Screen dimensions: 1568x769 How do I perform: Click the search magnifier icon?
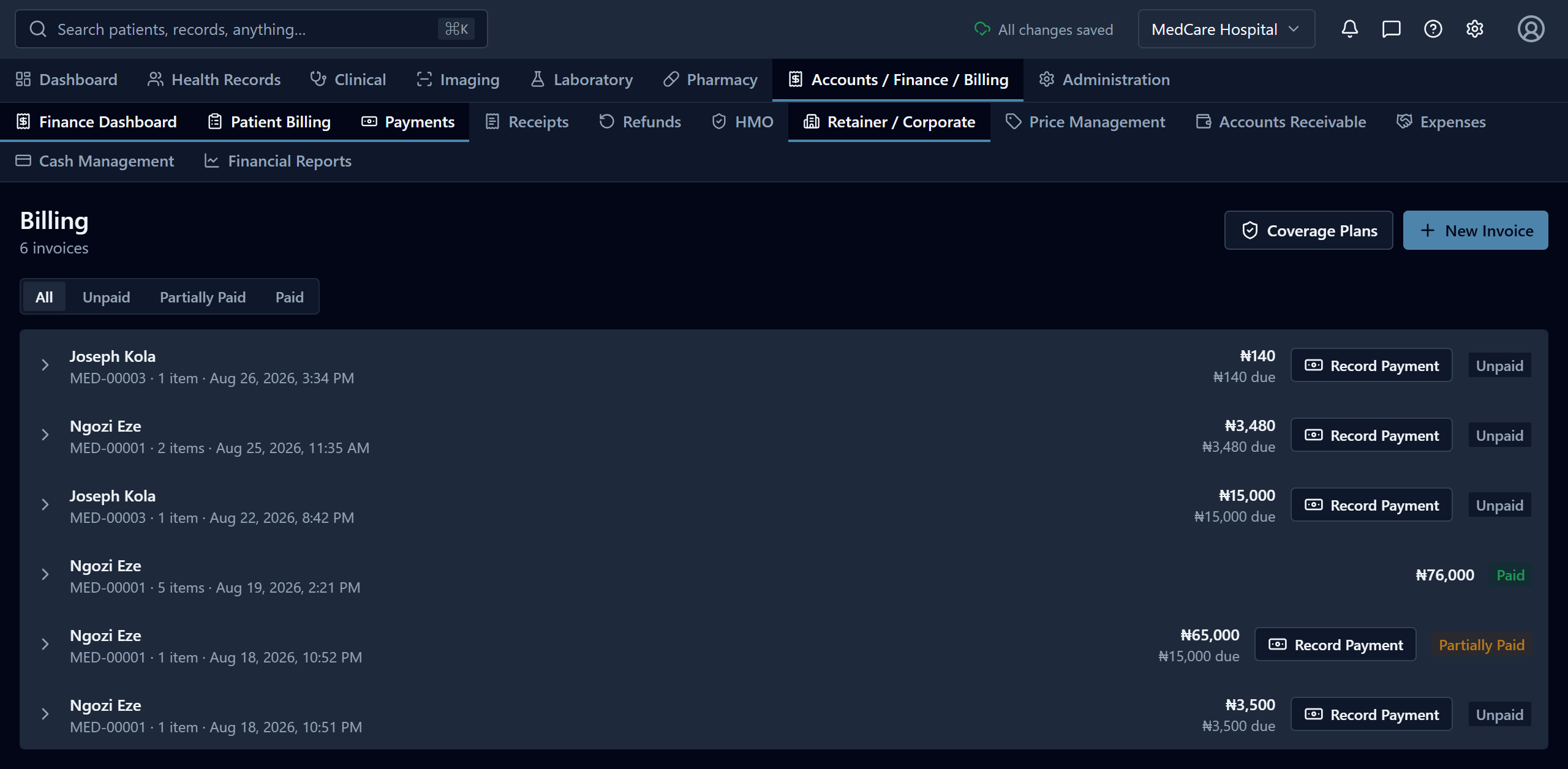point(38,29)
